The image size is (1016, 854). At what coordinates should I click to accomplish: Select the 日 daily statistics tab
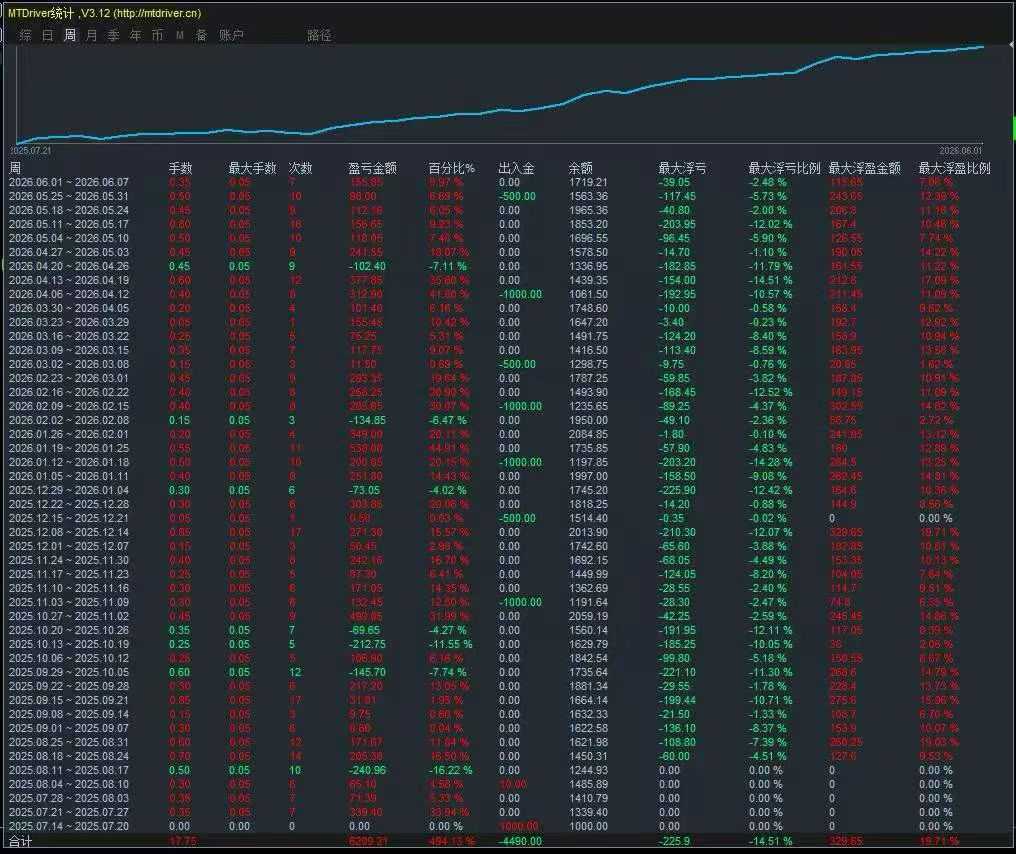[48, 35]
